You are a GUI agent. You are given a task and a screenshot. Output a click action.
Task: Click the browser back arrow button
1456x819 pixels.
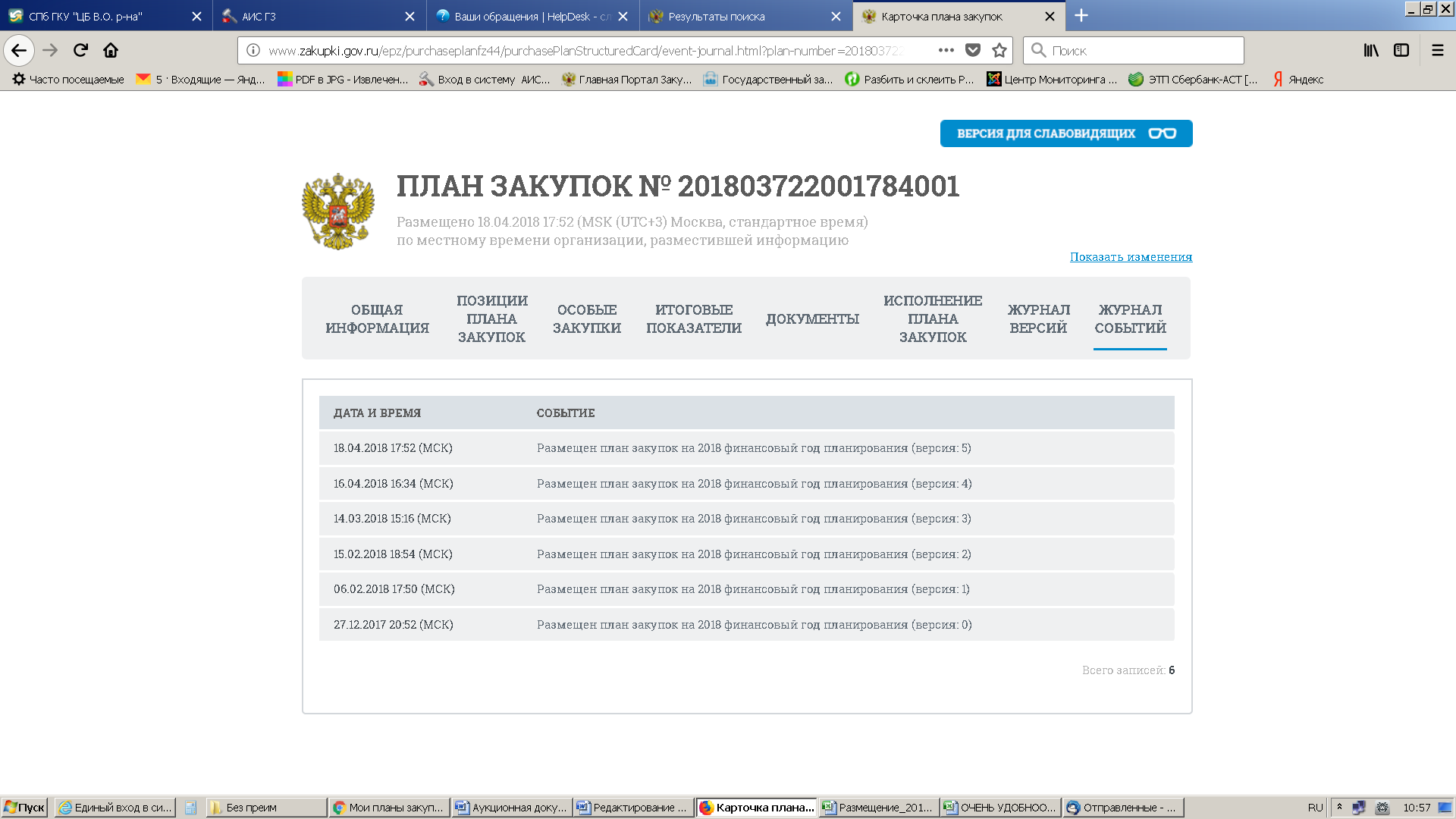(19, 51)
